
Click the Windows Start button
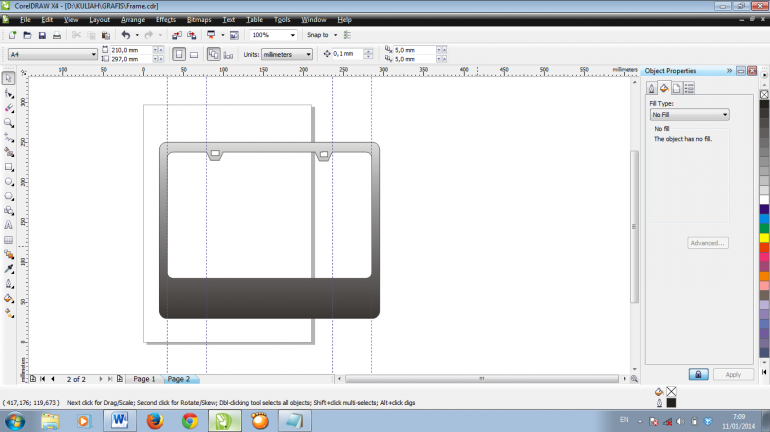(15, 421)
